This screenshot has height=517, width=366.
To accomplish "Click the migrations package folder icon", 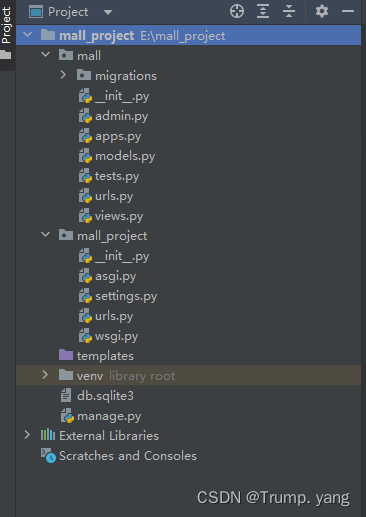I will pos(84,75).
